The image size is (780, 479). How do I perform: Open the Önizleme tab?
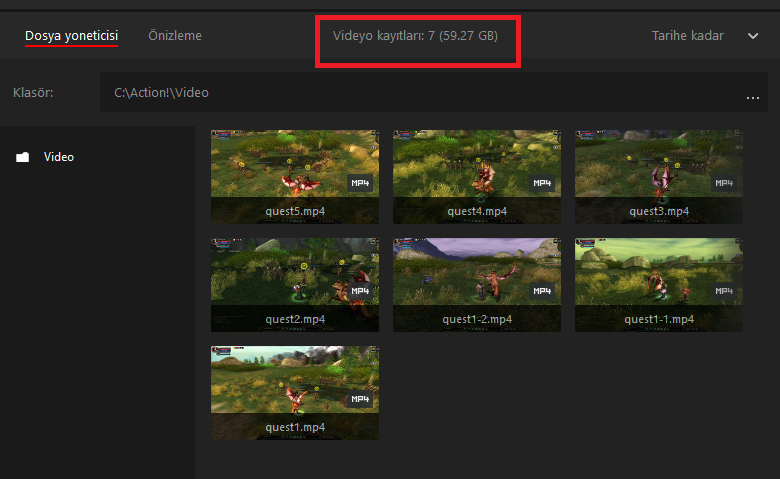pos(175,36)
